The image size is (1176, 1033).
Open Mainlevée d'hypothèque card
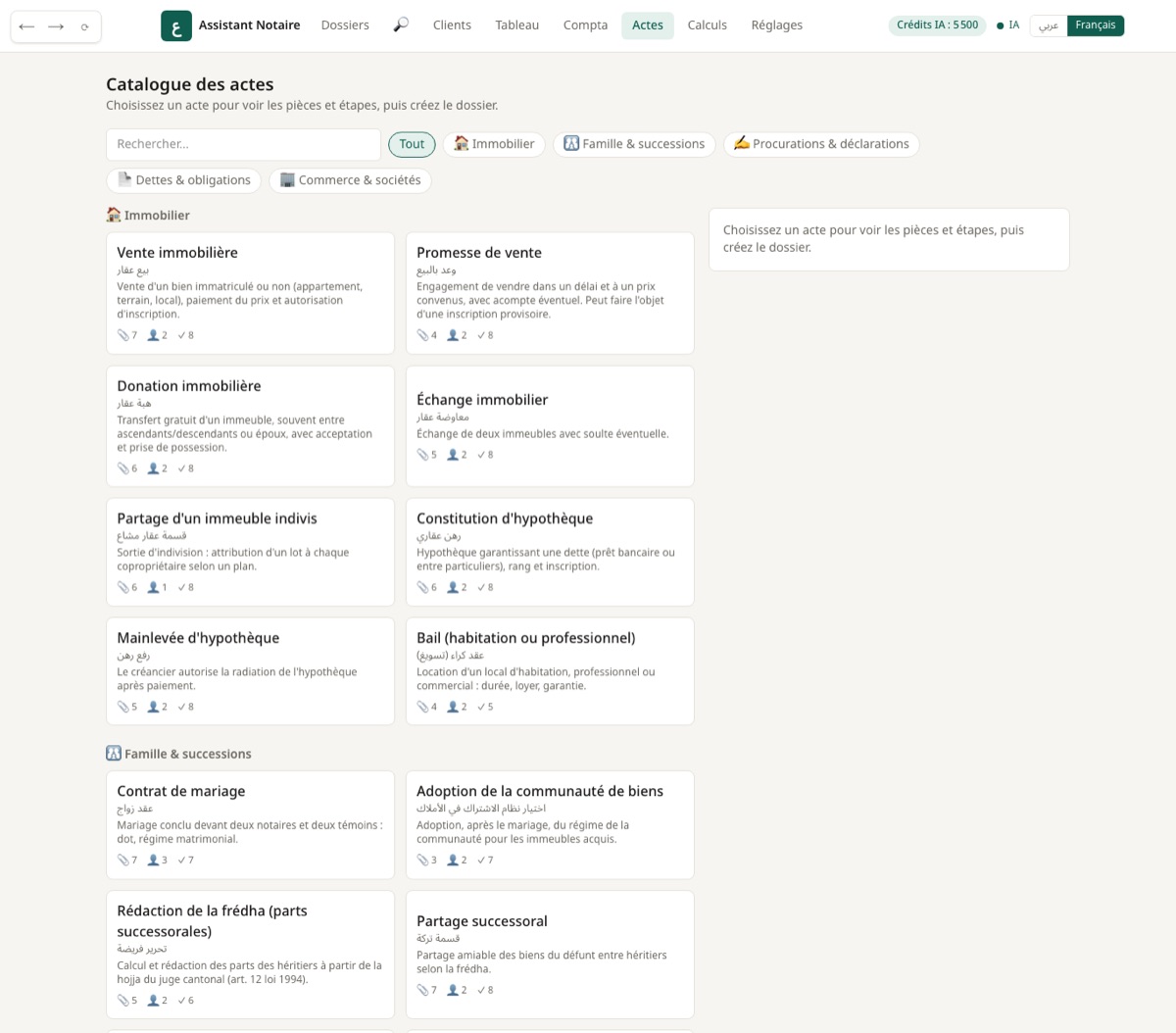click(250, 671)
